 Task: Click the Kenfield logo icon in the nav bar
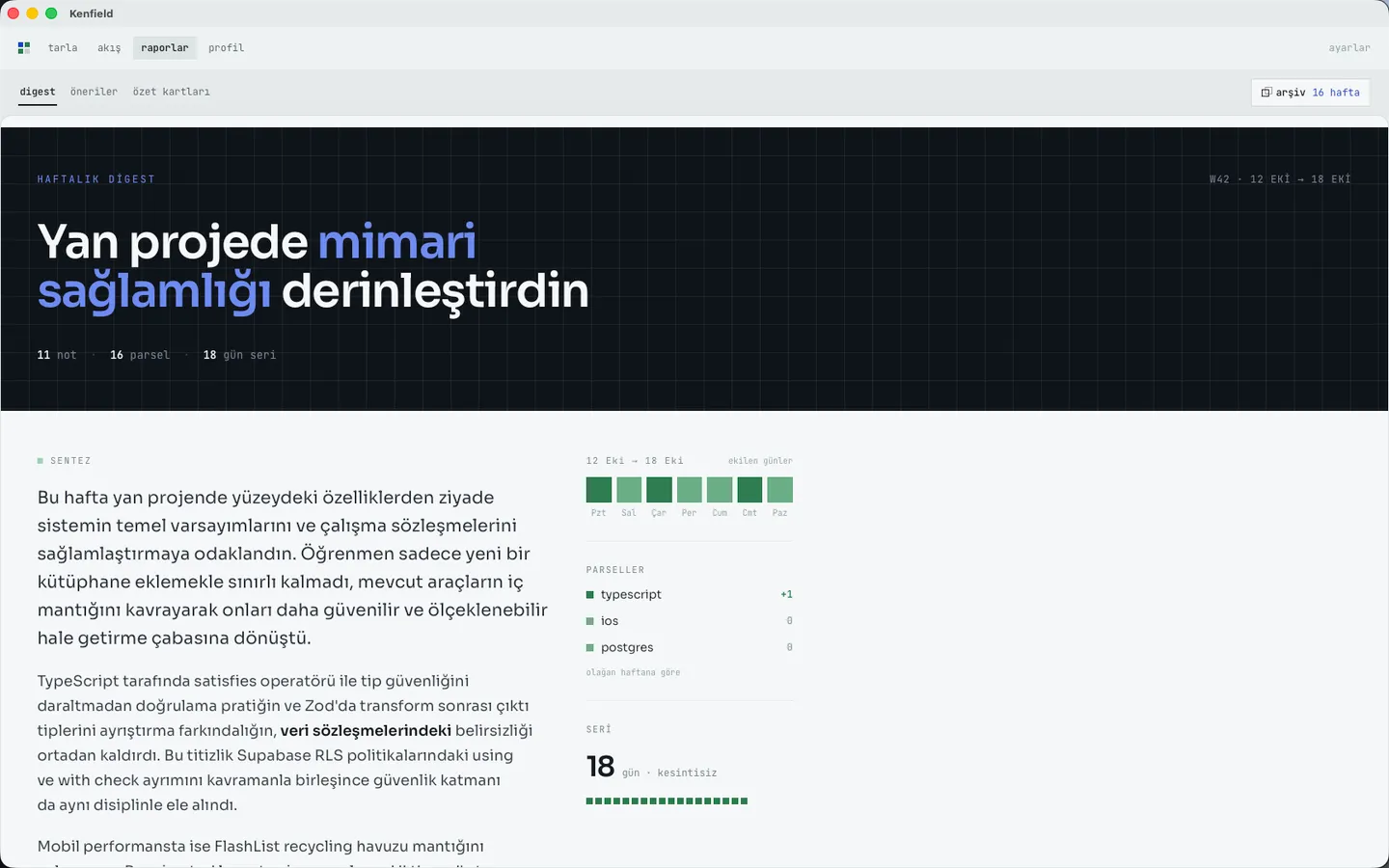tap(24, 47)
